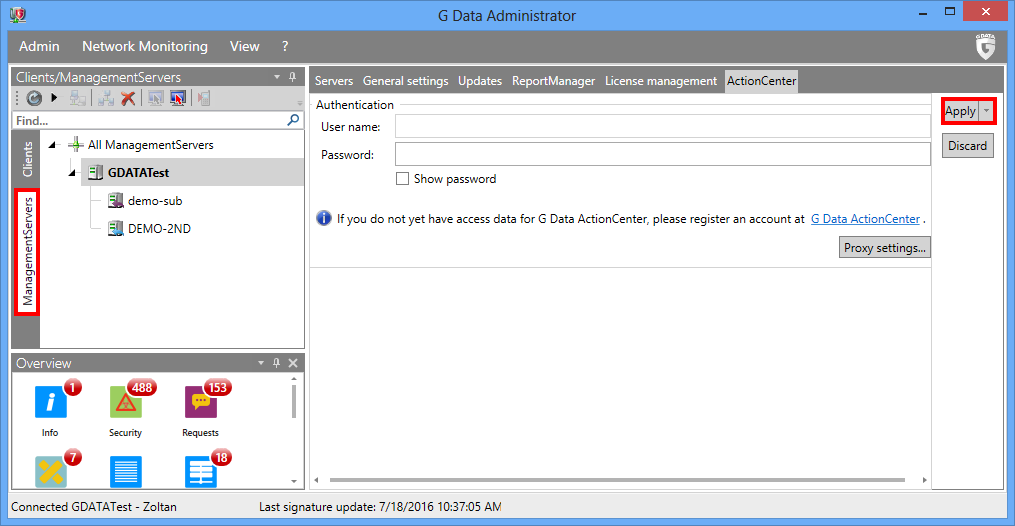
Task: Pin the Overview panel
Action: [276, 363]
